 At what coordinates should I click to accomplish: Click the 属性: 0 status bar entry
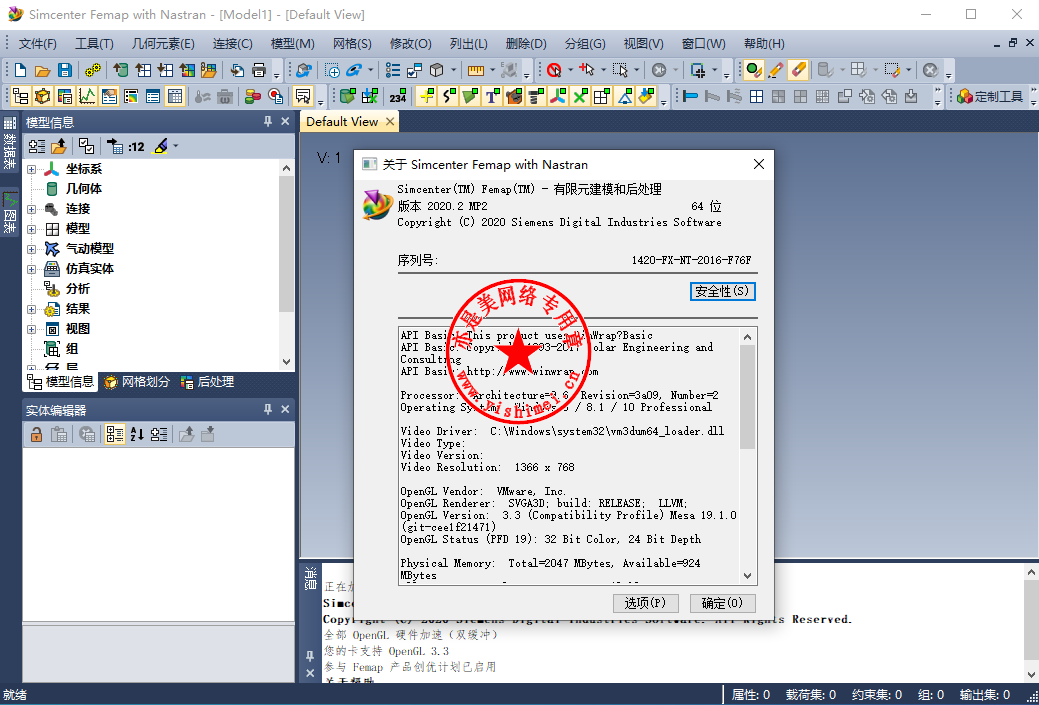[751, 694]
